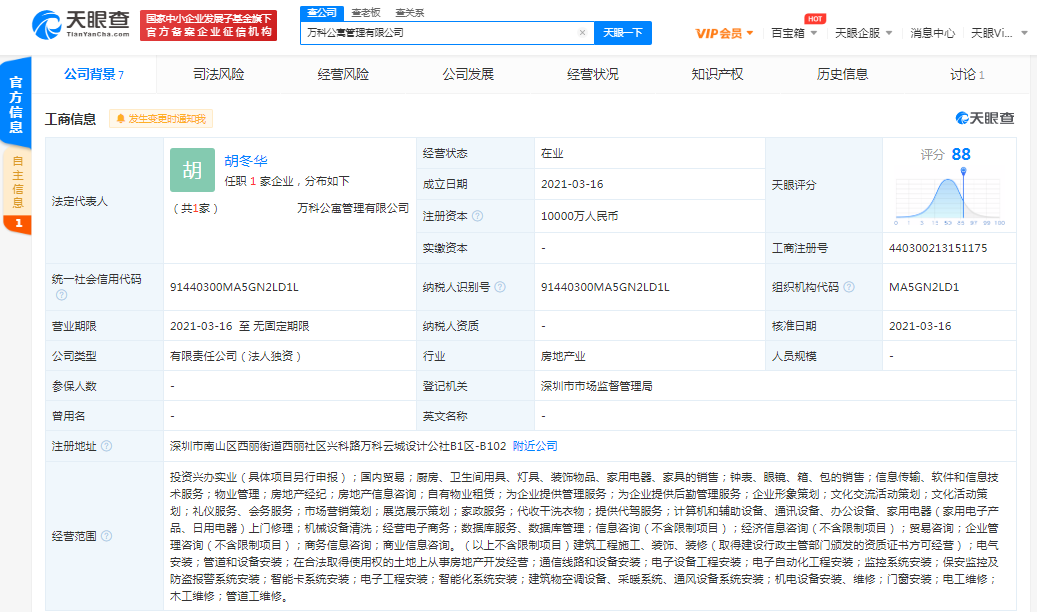Screen dimensions: 1037x612
Task: Click the help icon next to 注册地址
Action: tap(106, 446)
